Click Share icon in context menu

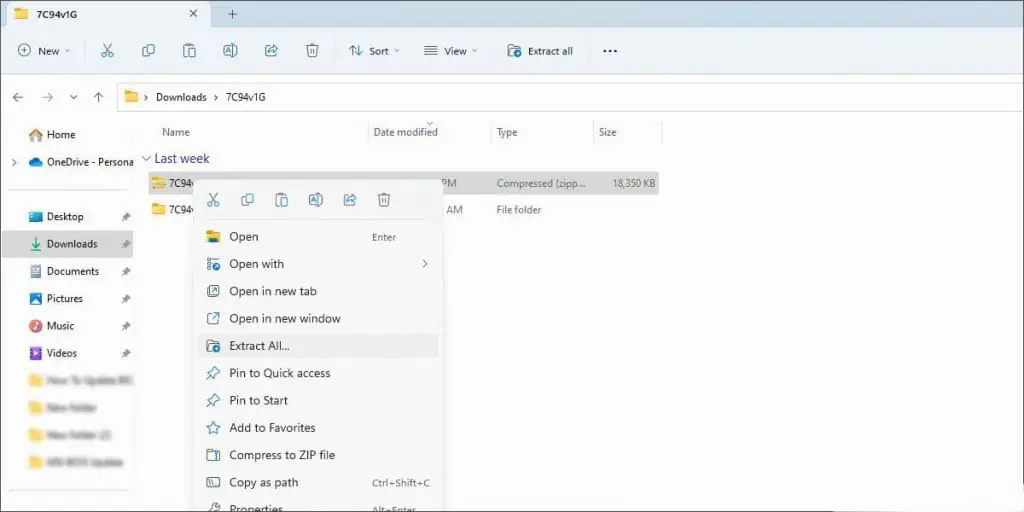[x=350, y=200]
